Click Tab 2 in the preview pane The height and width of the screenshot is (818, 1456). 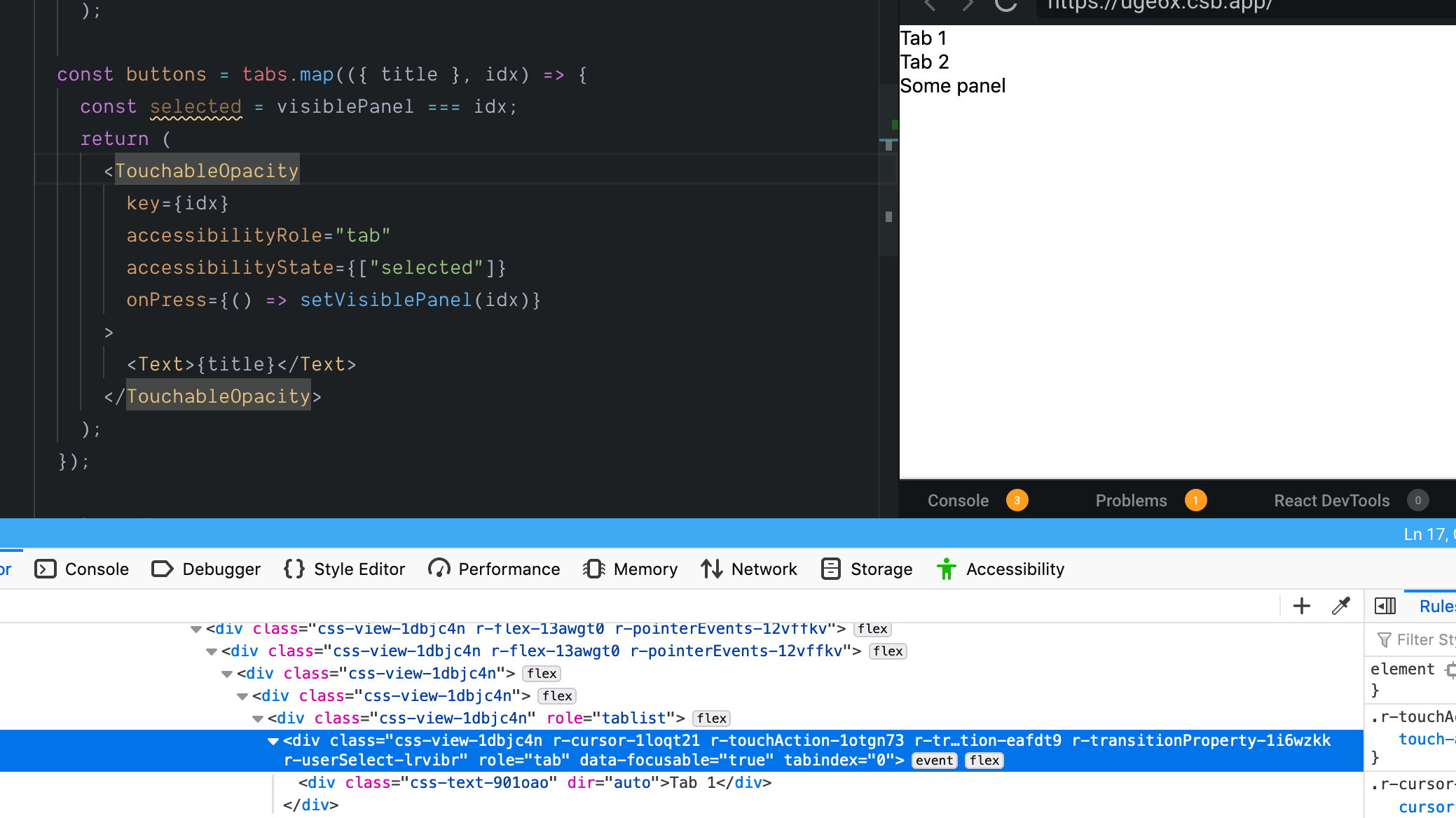pyautogui.click(x=924, y=62)
